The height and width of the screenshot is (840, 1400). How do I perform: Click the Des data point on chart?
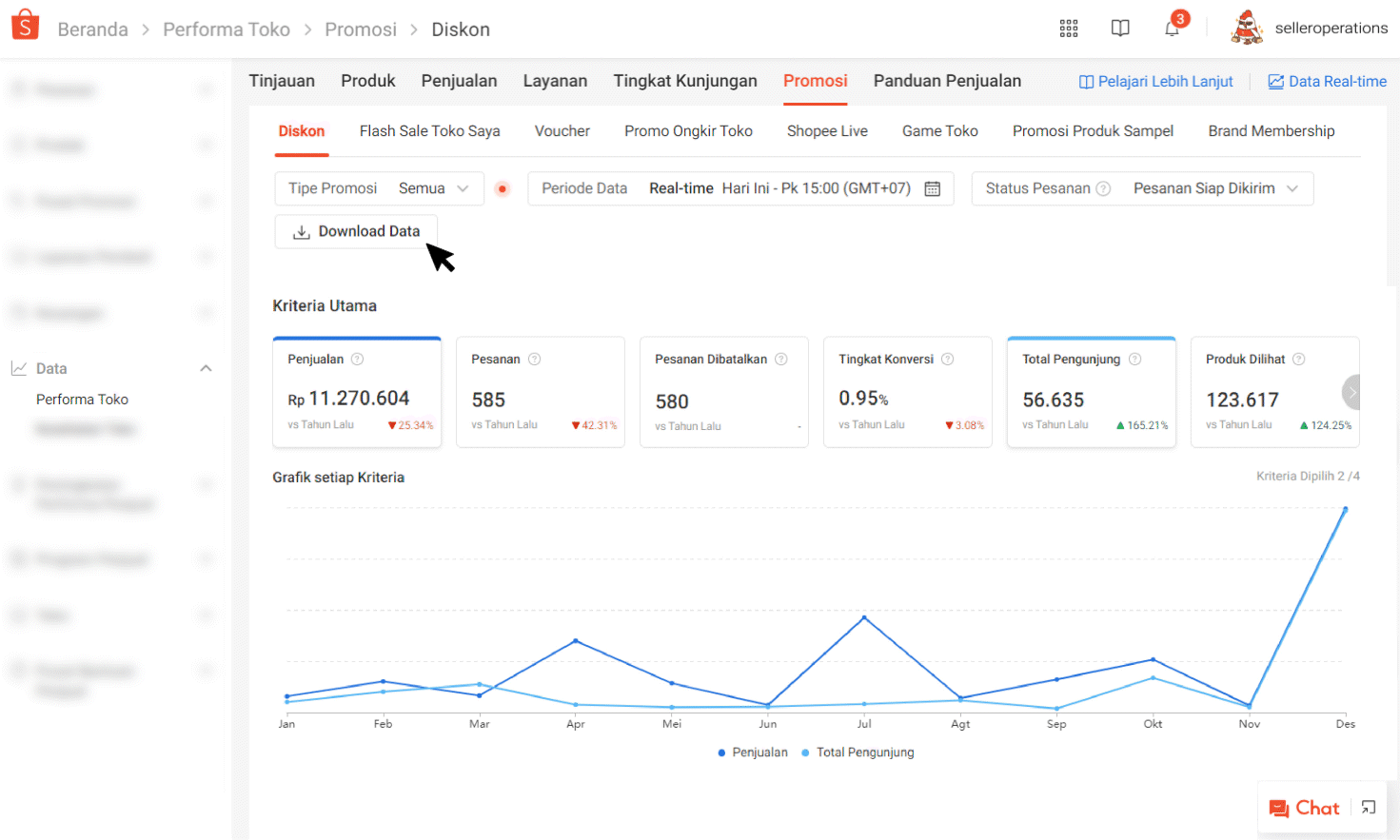[1345, 510]
